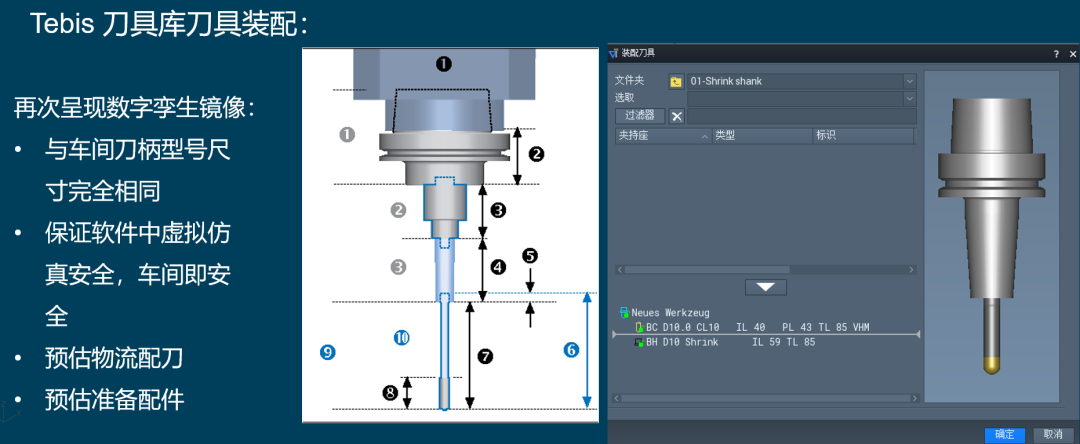1080x444 pixels.
Task: Click the text 再次呈现数字孪生镜像
Action: 134,108
